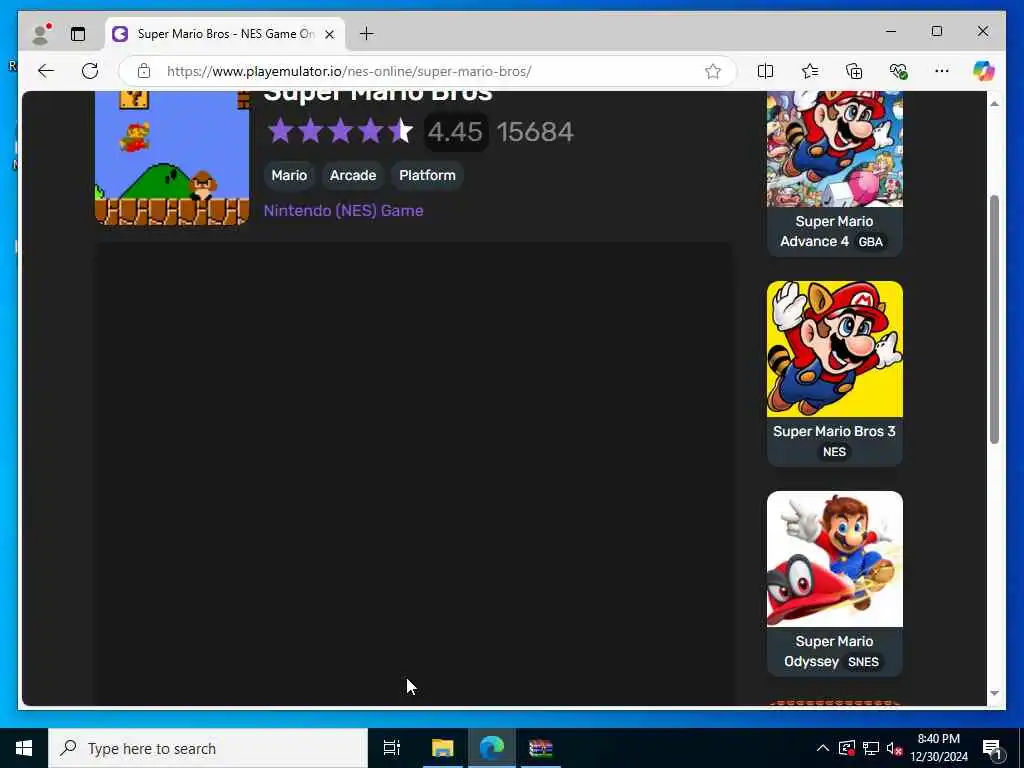
Task: Open network status tray icon
Action: 871,748
